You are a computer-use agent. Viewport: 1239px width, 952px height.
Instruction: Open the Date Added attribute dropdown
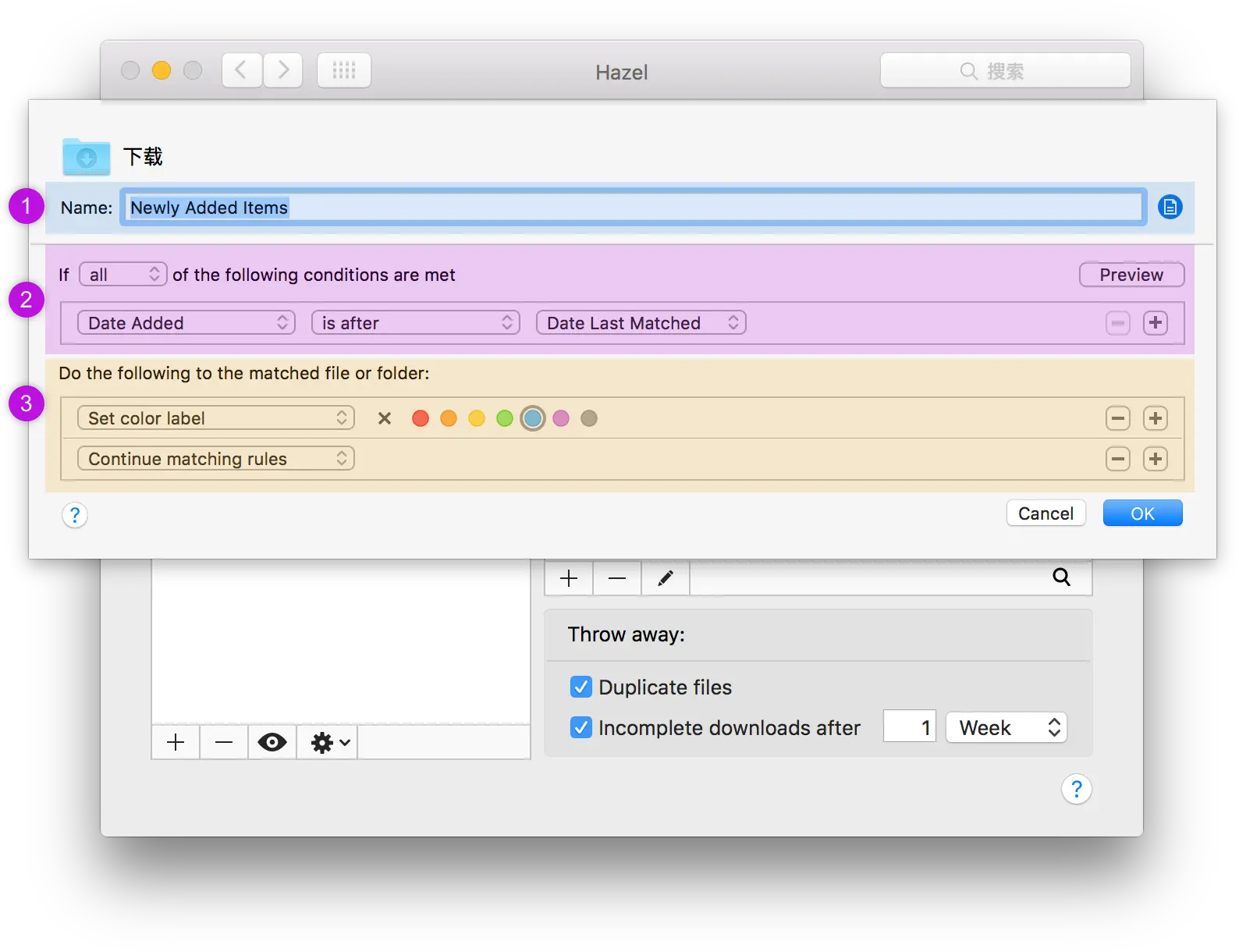(186, 323)
